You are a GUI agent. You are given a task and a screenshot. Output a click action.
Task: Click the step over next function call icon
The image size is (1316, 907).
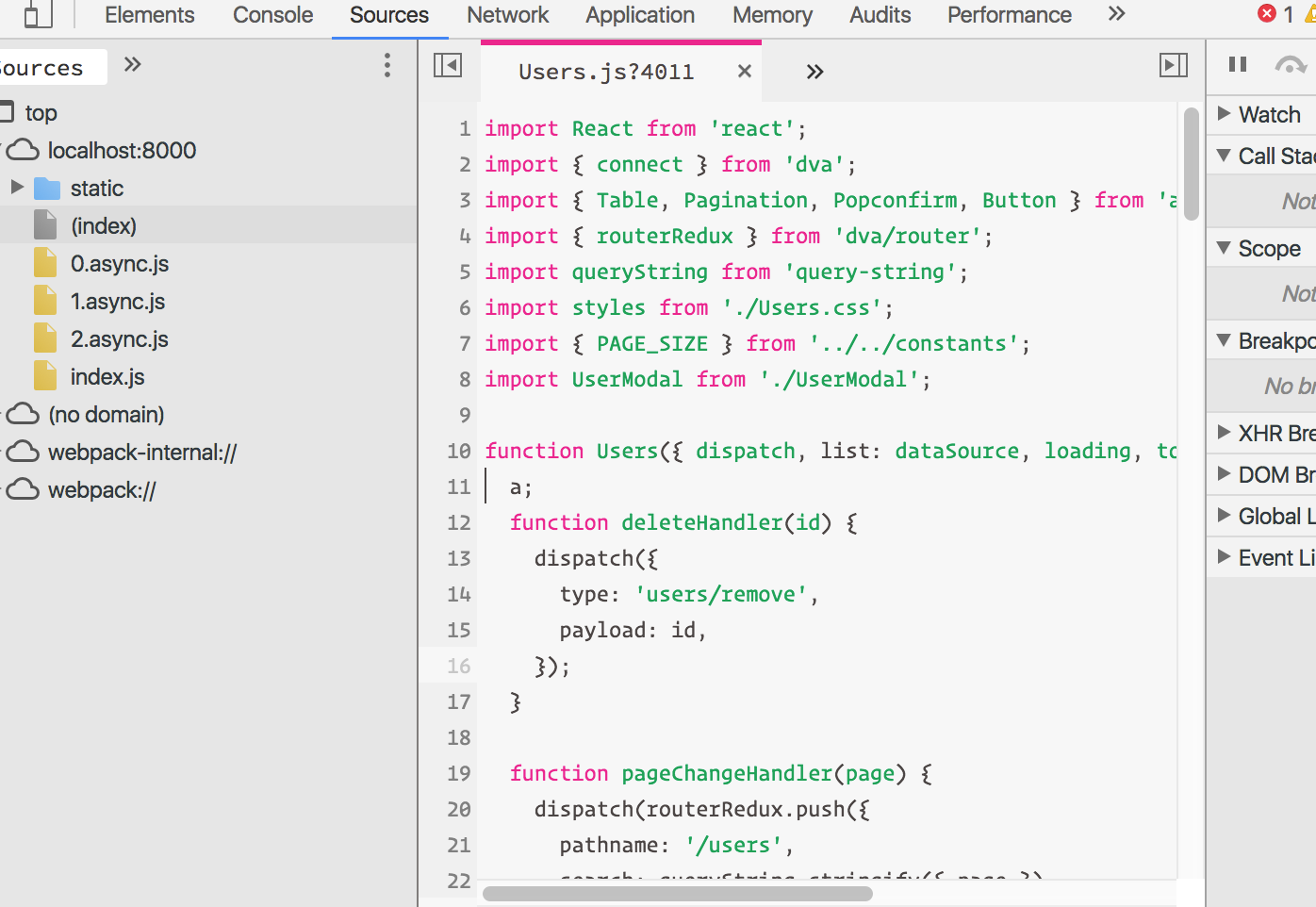(1290, 65)
